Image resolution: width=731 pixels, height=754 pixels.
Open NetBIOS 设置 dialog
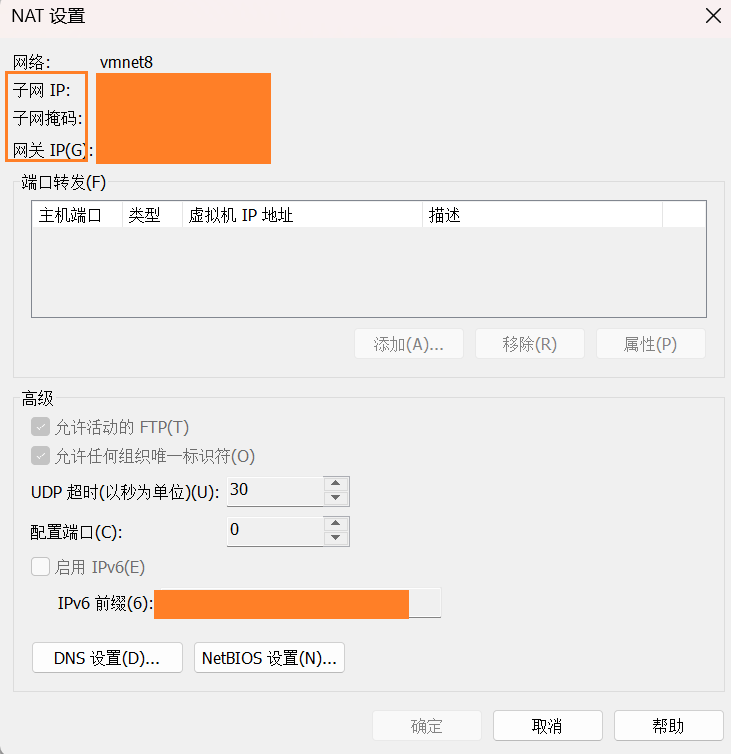click(269, 658)
